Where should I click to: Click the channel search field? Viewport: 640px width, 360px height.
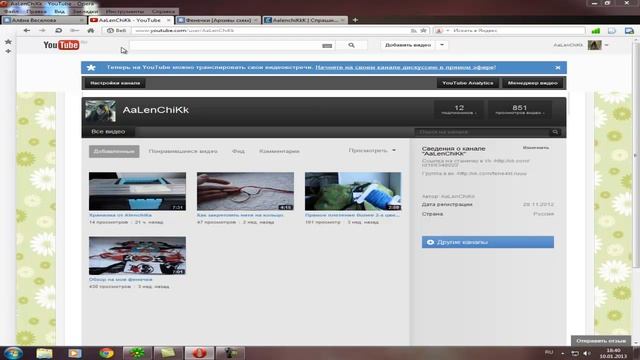(483, 132)
